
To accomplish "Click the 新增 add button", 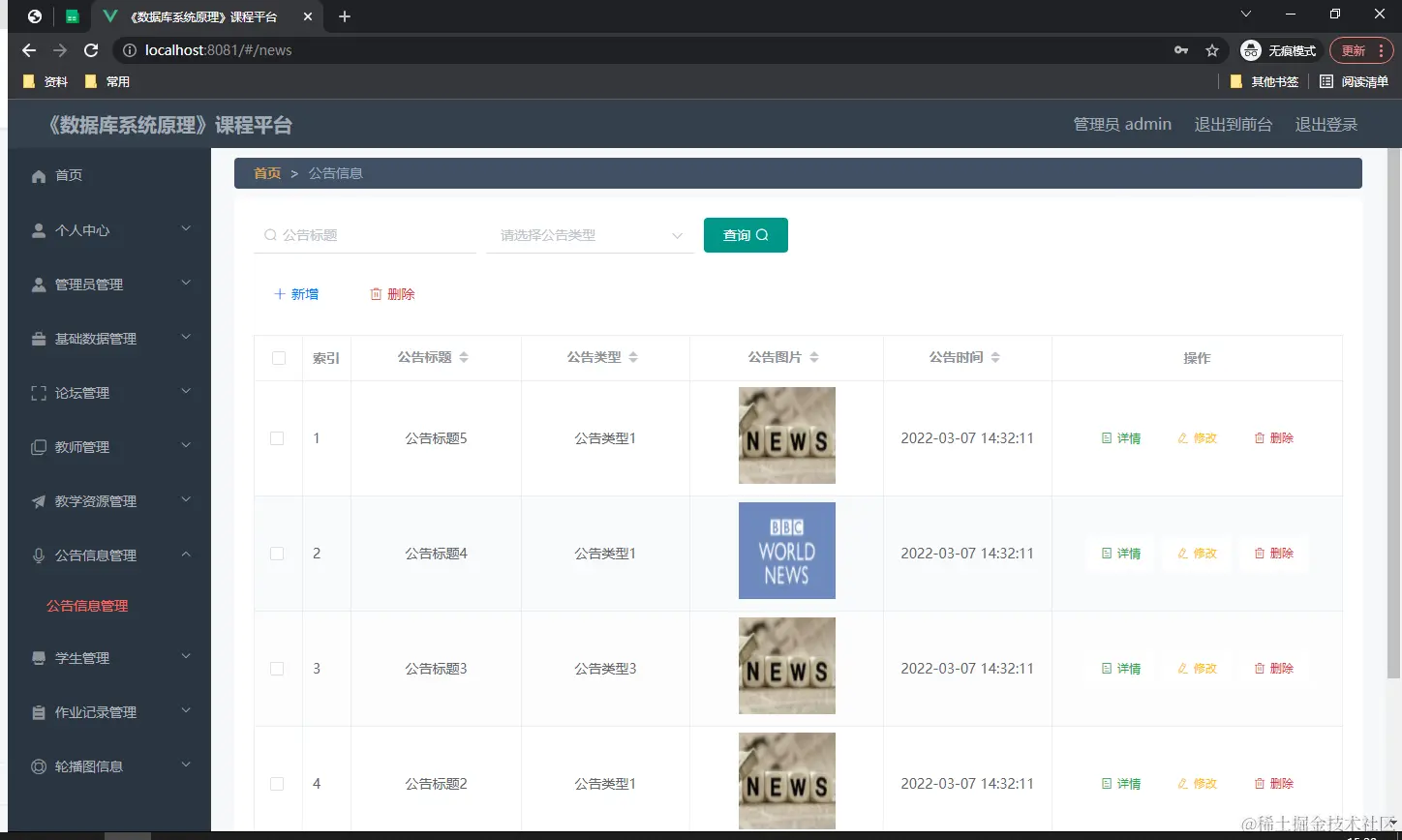I will (x=296, y=294).
